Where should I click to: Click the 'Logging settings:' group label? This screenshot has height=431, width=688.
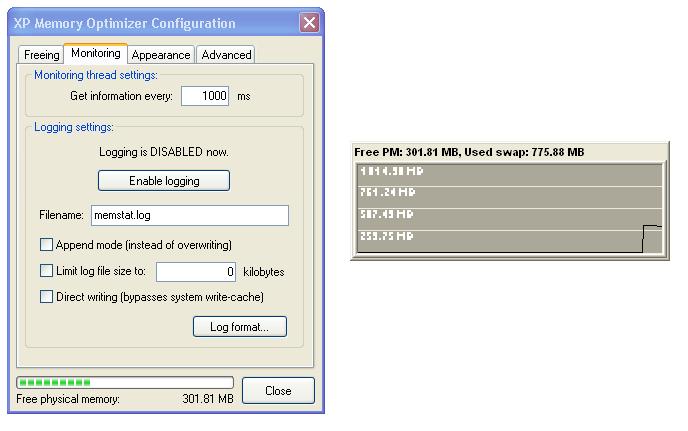point(74,127)
